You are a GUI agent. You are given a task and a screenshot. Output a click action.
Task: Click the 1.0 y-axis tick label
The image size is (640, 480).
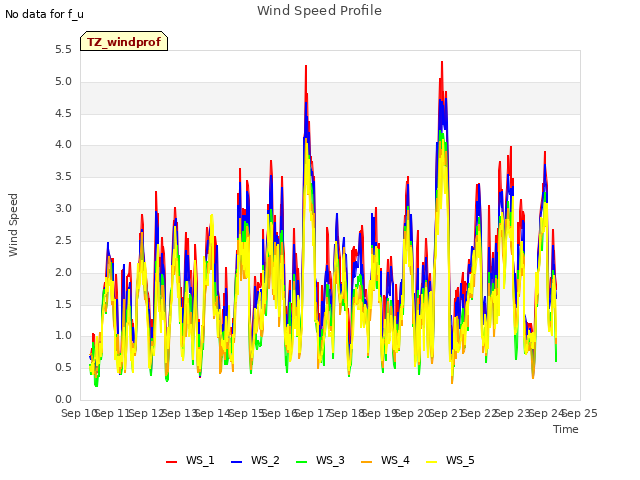[x=63, y=336]
